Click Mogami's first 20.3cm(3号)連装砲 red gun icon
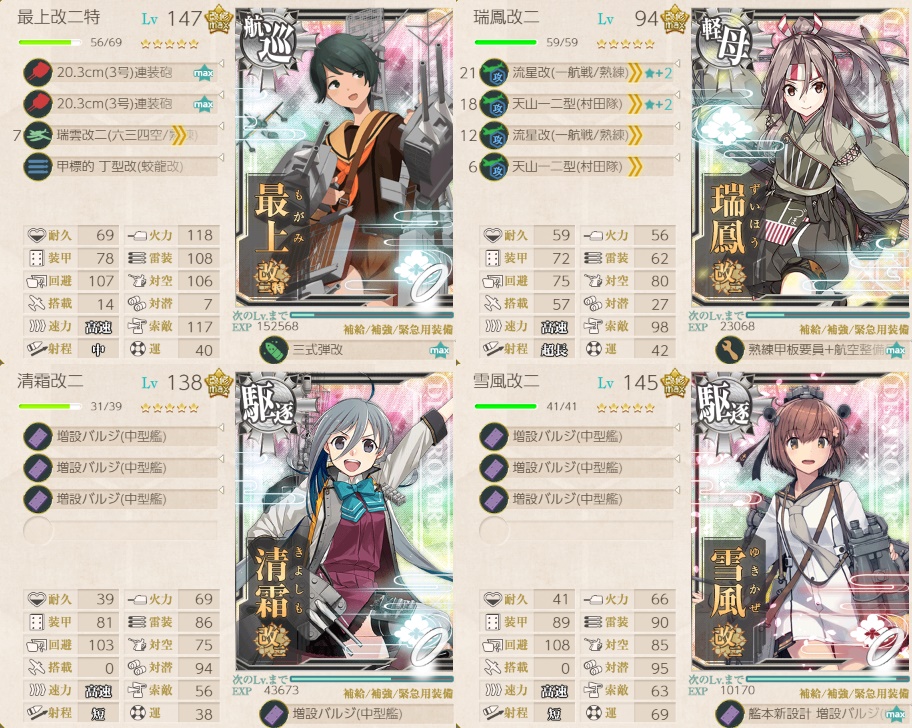The height and width of the screenshot is (728, 912). pos(38,73)
